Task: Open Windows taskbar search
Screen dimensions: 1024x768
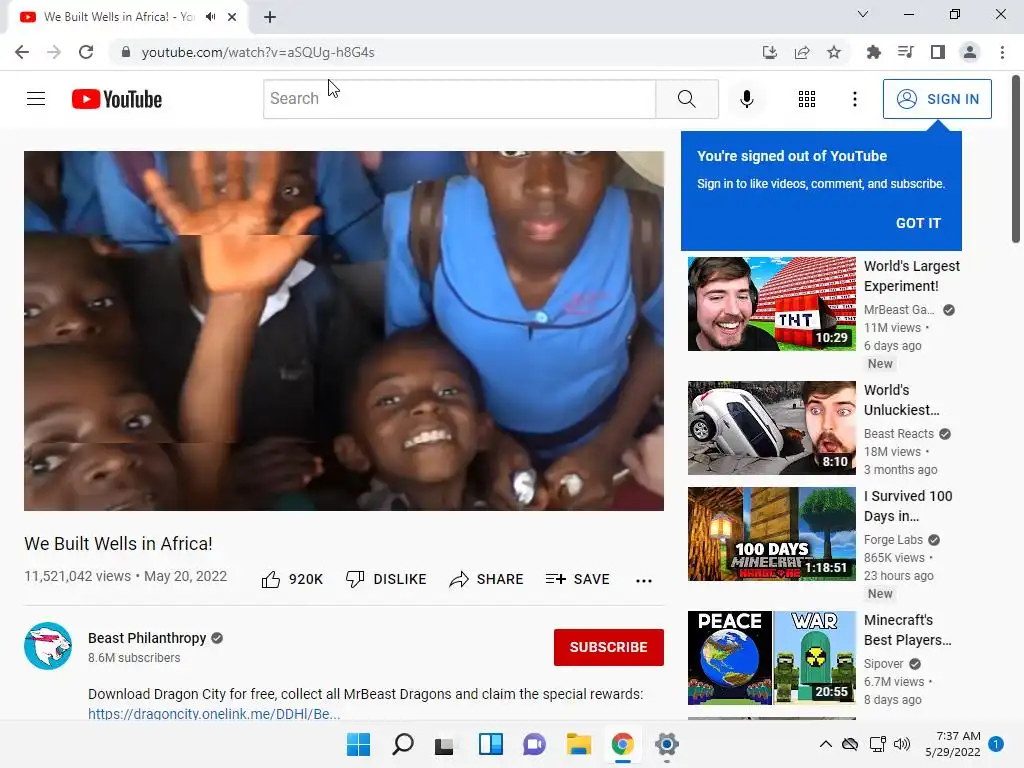Action: point(403,744)
